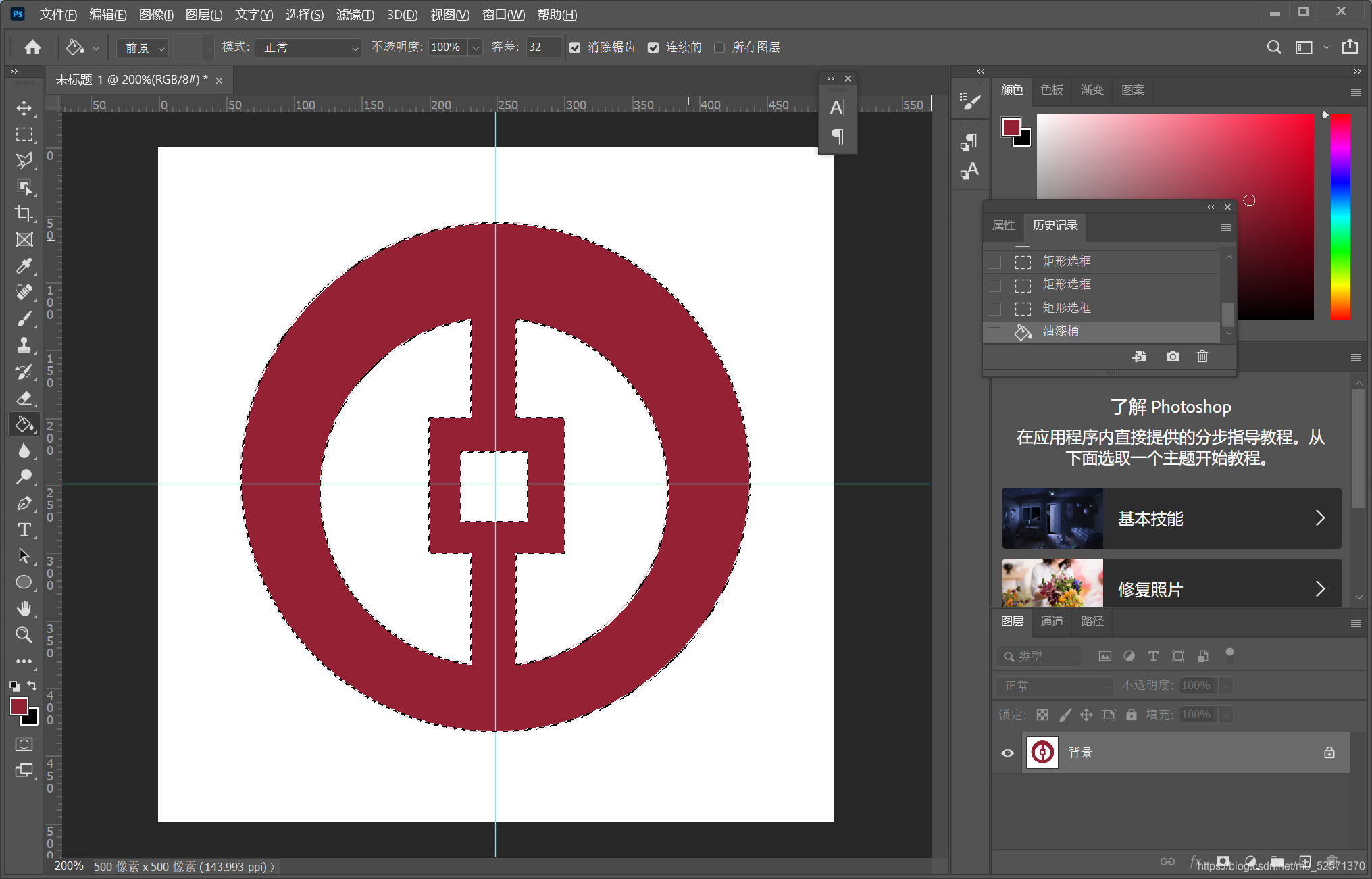
Task: Switch to the 属性 tab
Action: coord(1003,225)
